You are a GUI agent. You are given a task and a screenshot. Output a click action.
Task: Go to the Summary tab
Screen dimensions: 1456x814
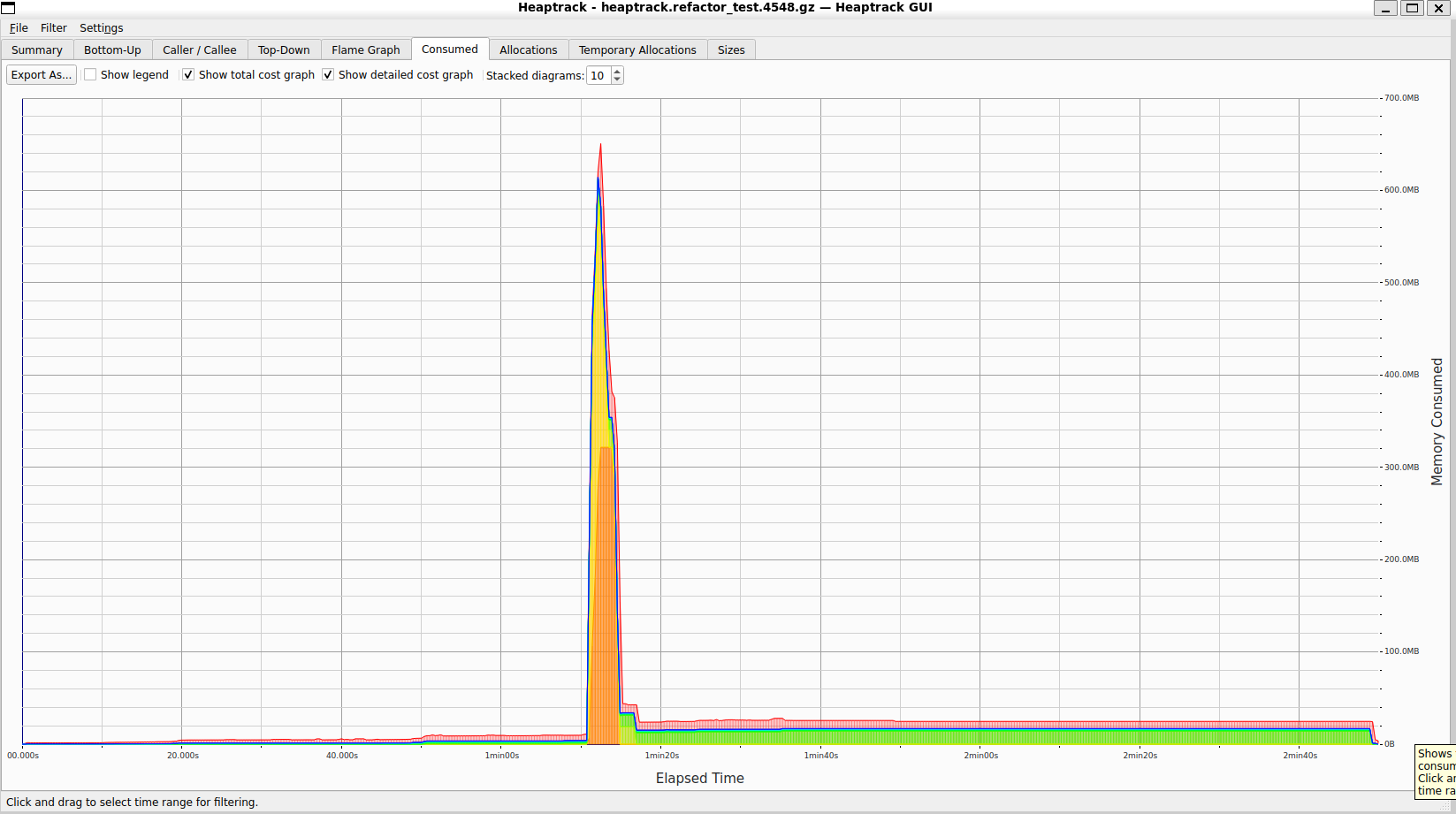(x=37, y=50)
